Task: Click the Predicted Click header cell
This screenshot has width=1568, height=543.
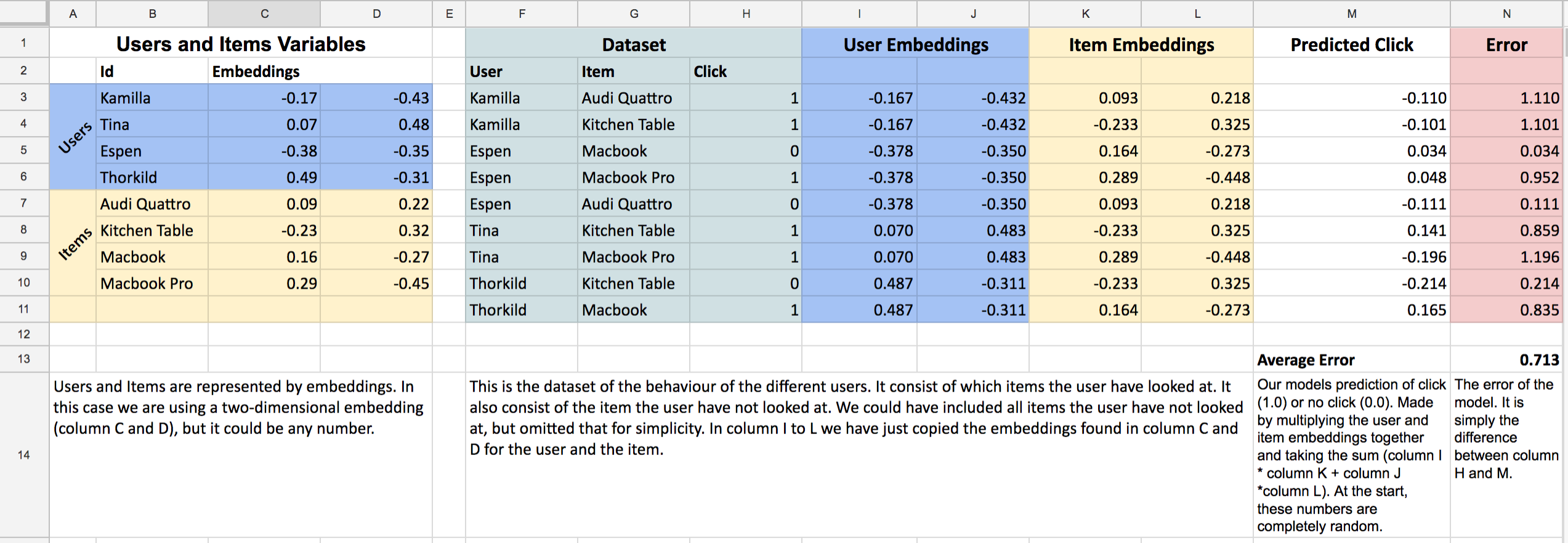Action: (x=1352, y=44)
